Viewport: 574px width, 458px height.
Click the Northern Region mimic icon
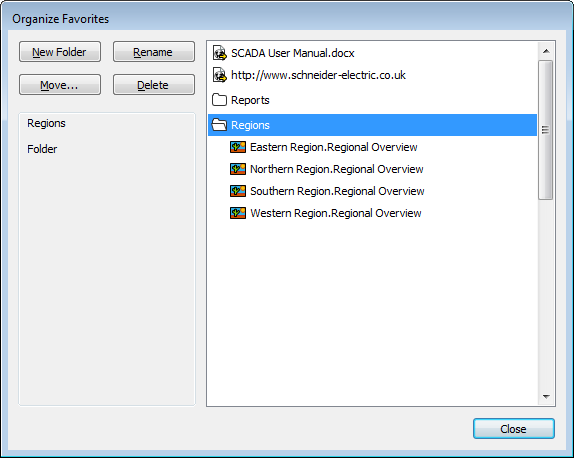[x=238, y=169]
